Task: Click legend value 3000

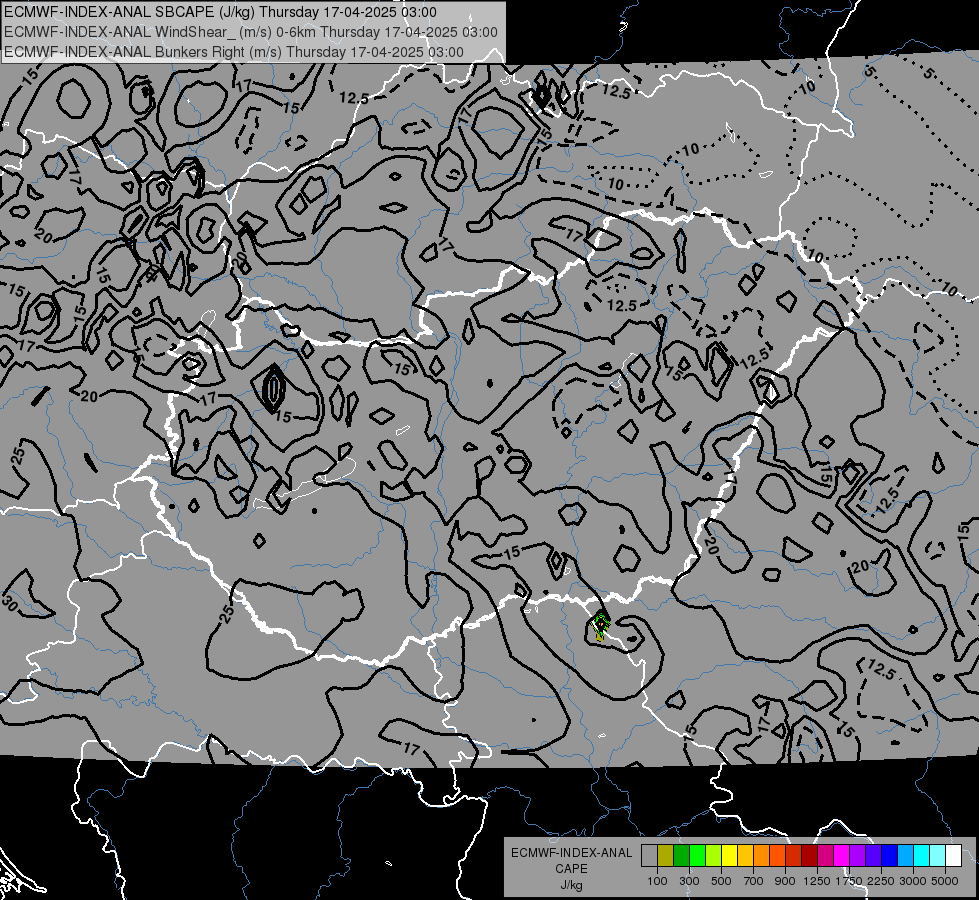Action: [x=913, y=881]
